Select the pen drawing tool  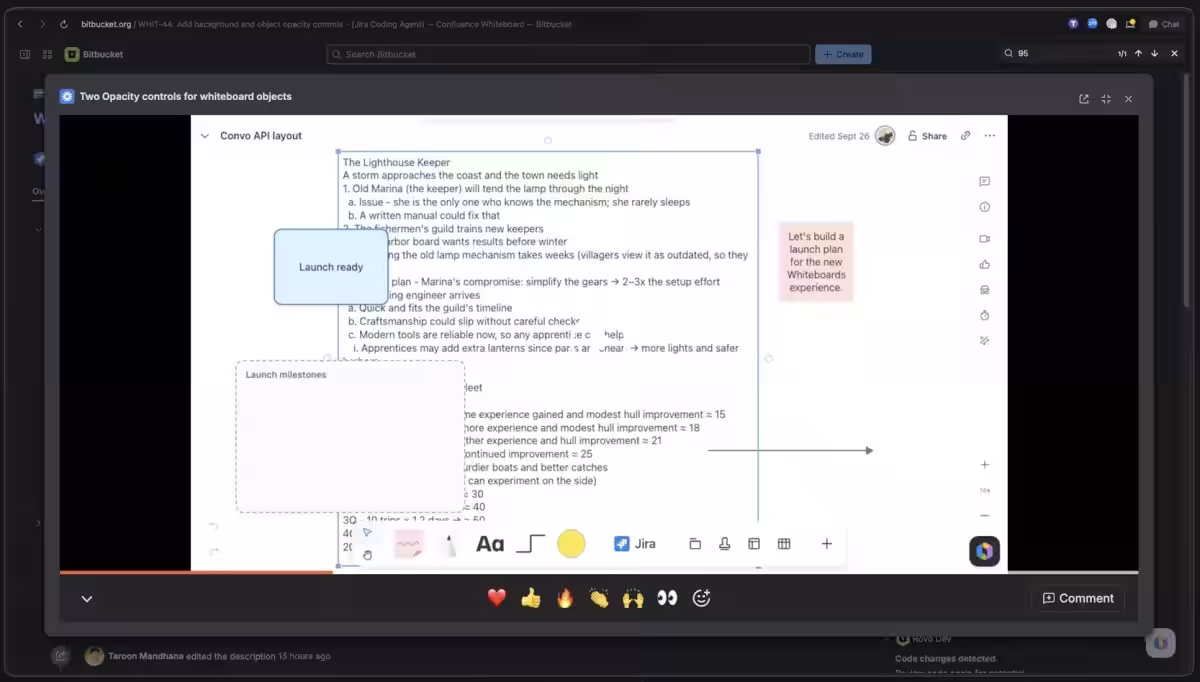coord(449,544)
